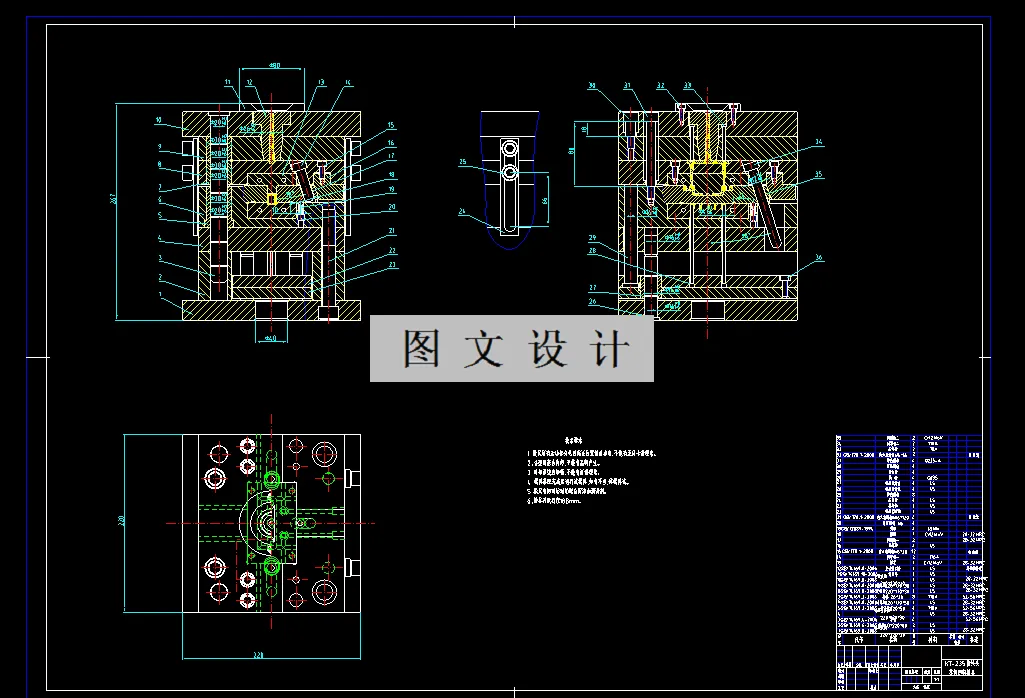Select the yellow highlighted mold core insert

(709, 176)
